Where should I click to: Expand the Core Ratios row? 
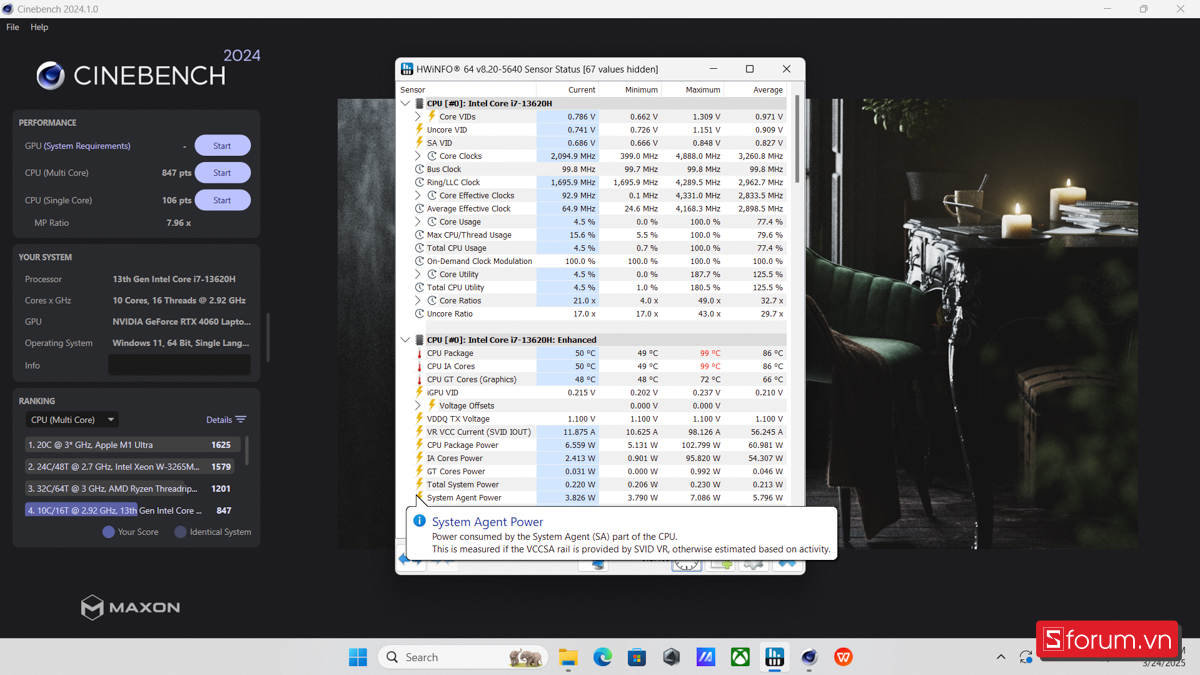[418, 301]
